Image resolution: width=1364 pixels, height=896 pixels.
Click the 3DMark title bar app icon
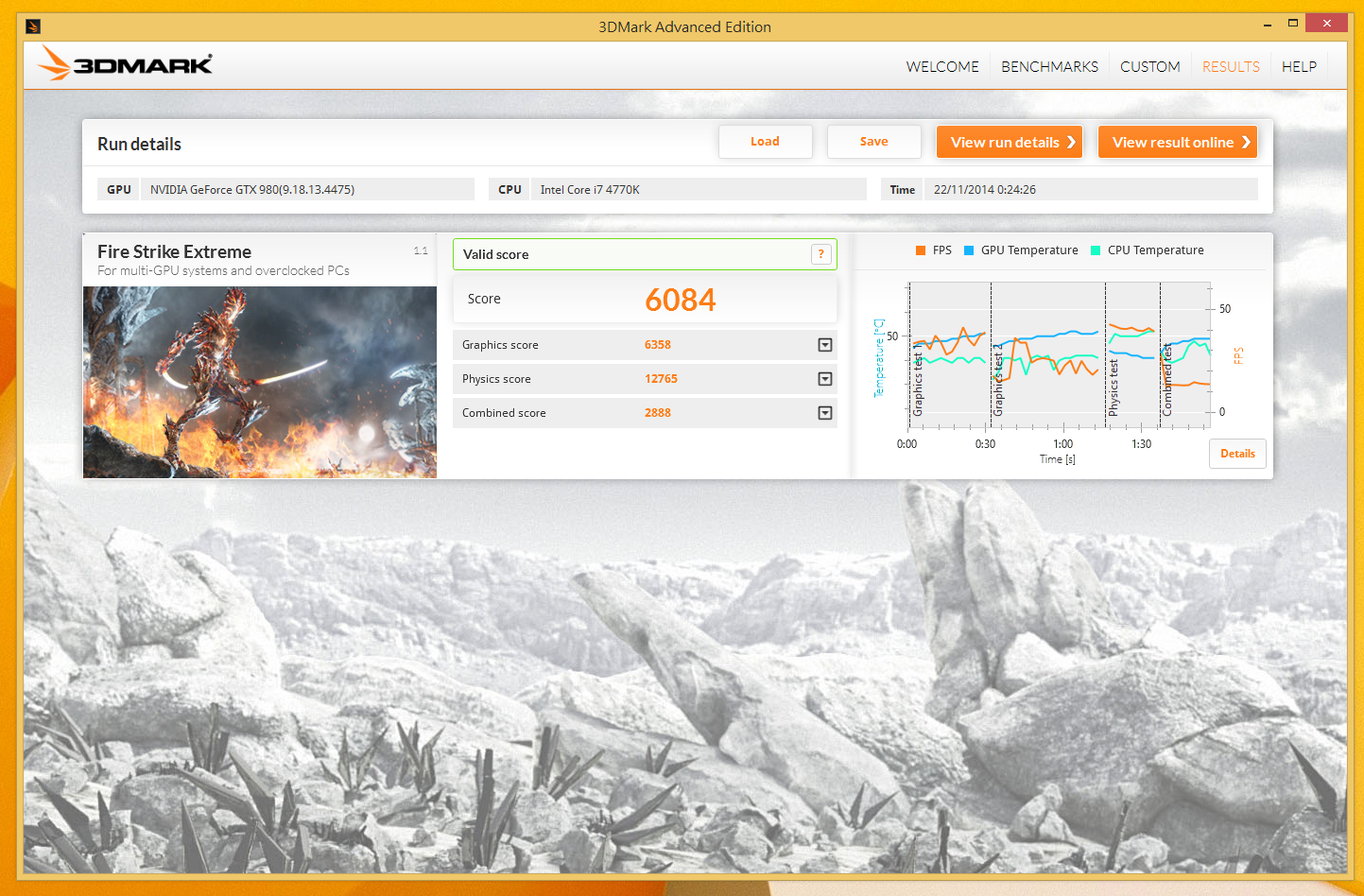(x=33, y=26)
